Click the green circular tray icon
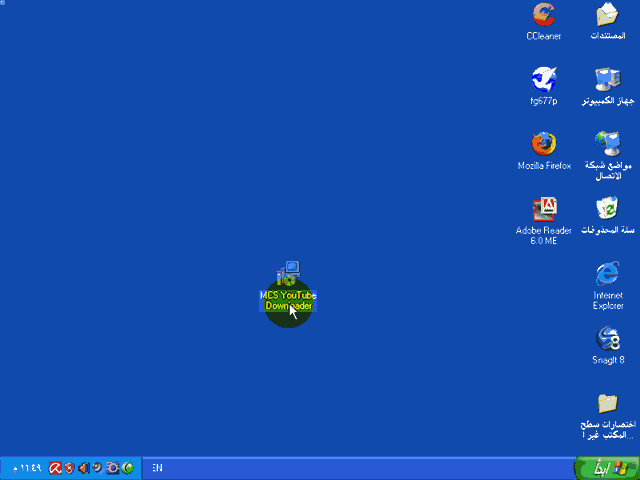The image size is (640, 480). coord(126,468)
